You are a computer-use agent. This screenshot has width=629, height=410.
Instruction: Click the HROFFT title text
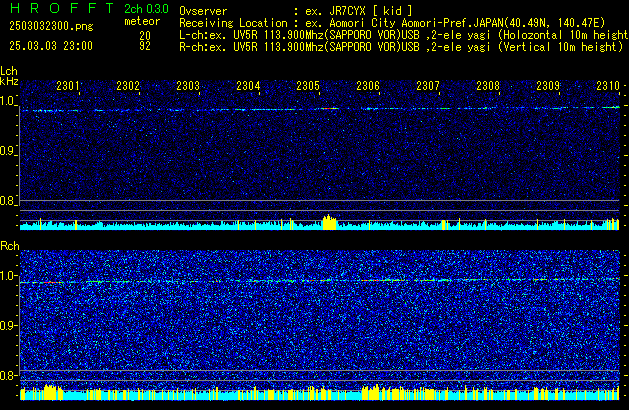point(62,8)
